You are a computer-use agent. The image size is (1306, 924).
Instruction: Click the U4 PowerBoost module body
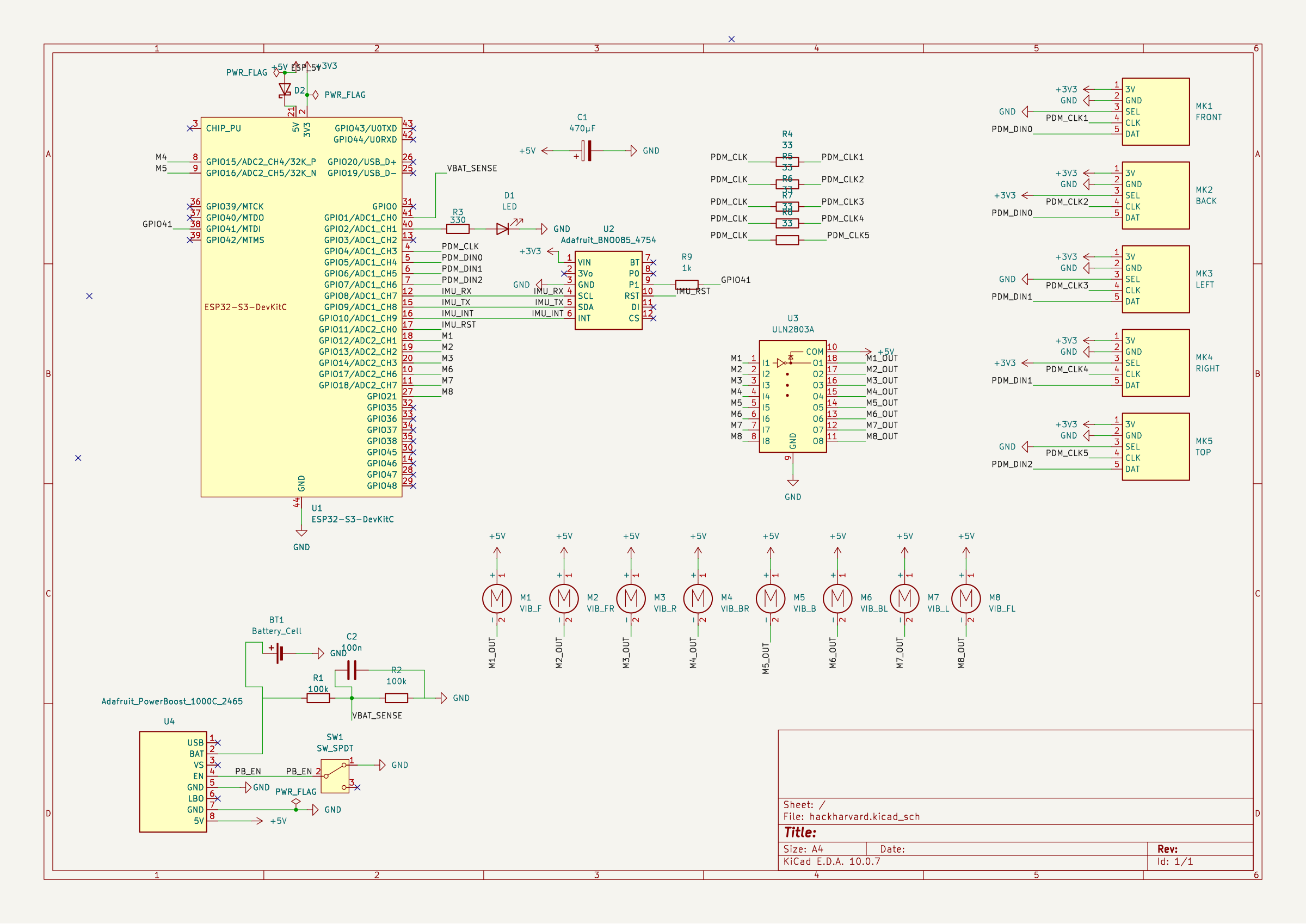click(173, 782)
